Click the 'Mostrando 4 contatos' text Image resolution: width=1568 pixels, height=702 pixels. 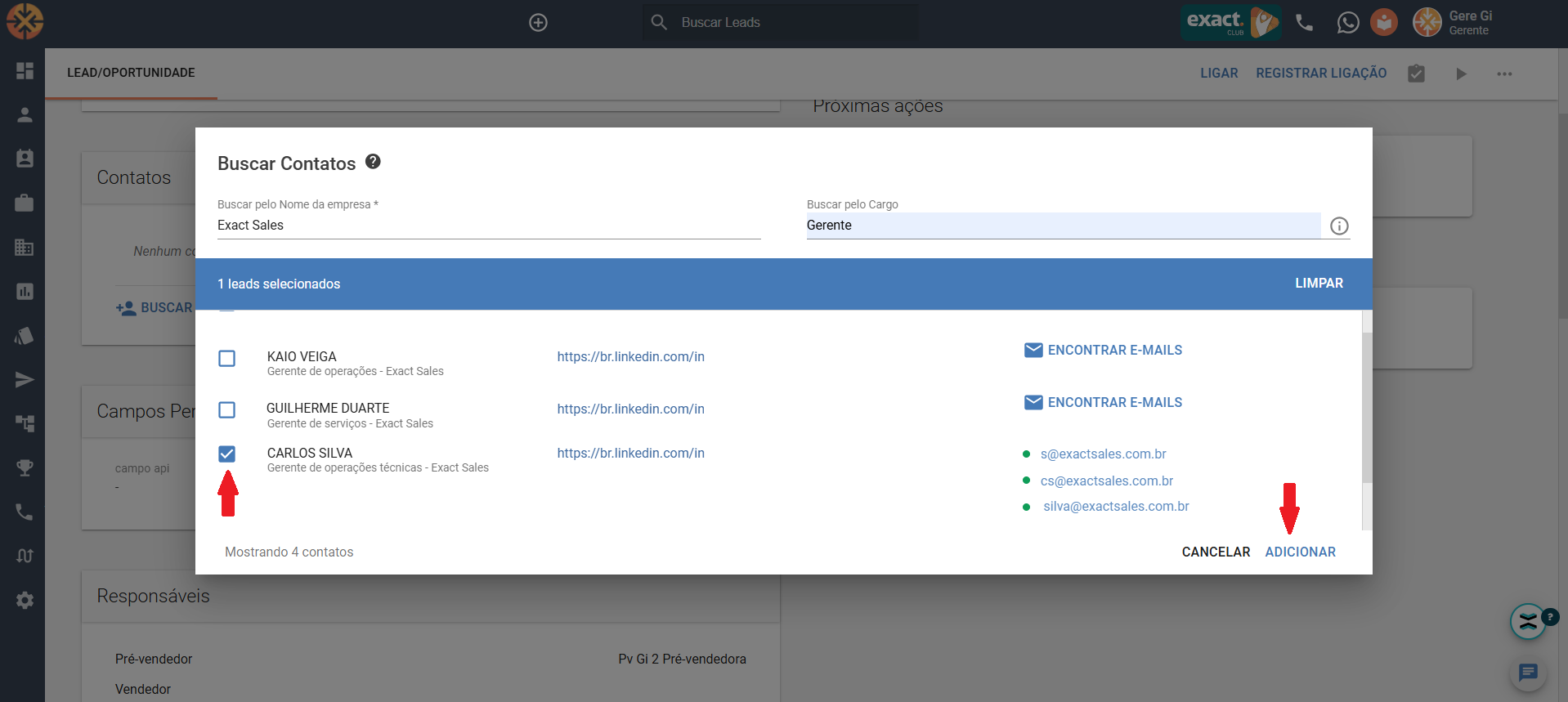[x=289, y=552]
